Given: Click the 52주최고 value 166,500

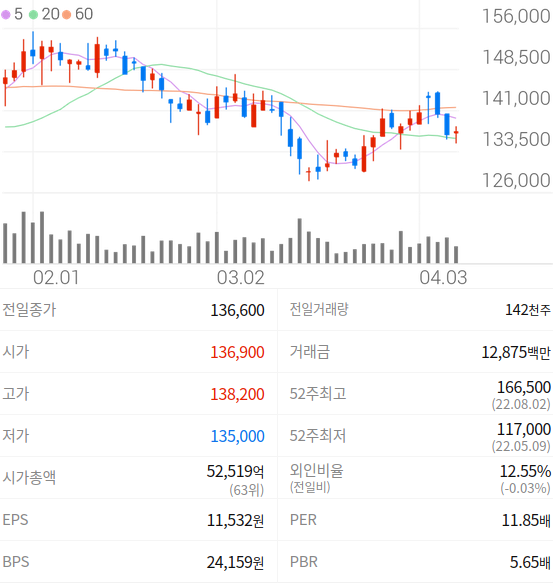Looking at the screenshot, I should point(524,387).
